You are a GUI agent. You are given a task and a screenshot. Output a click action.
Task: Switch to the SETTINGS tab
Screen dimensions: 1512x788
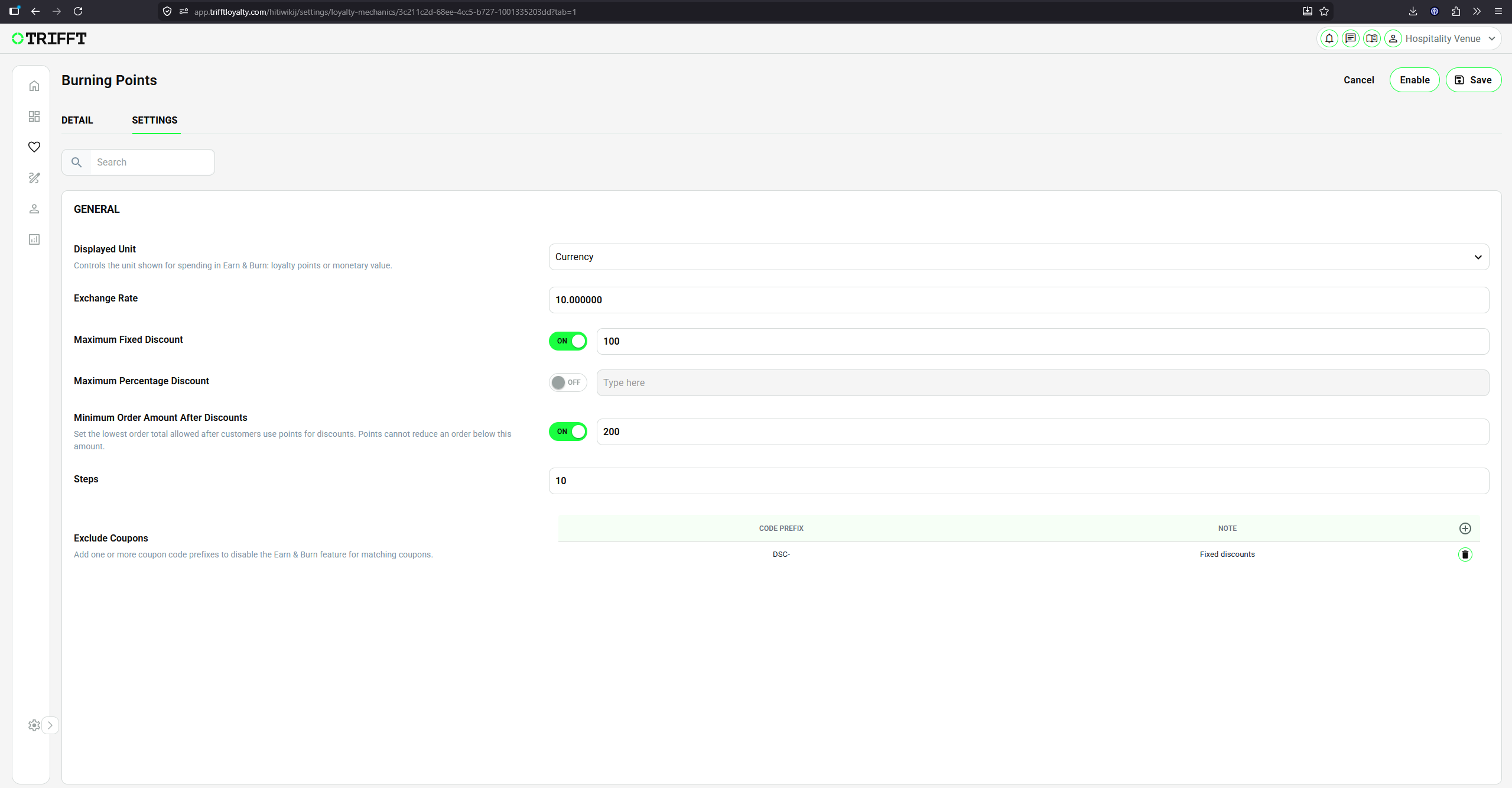coord(155,120)
